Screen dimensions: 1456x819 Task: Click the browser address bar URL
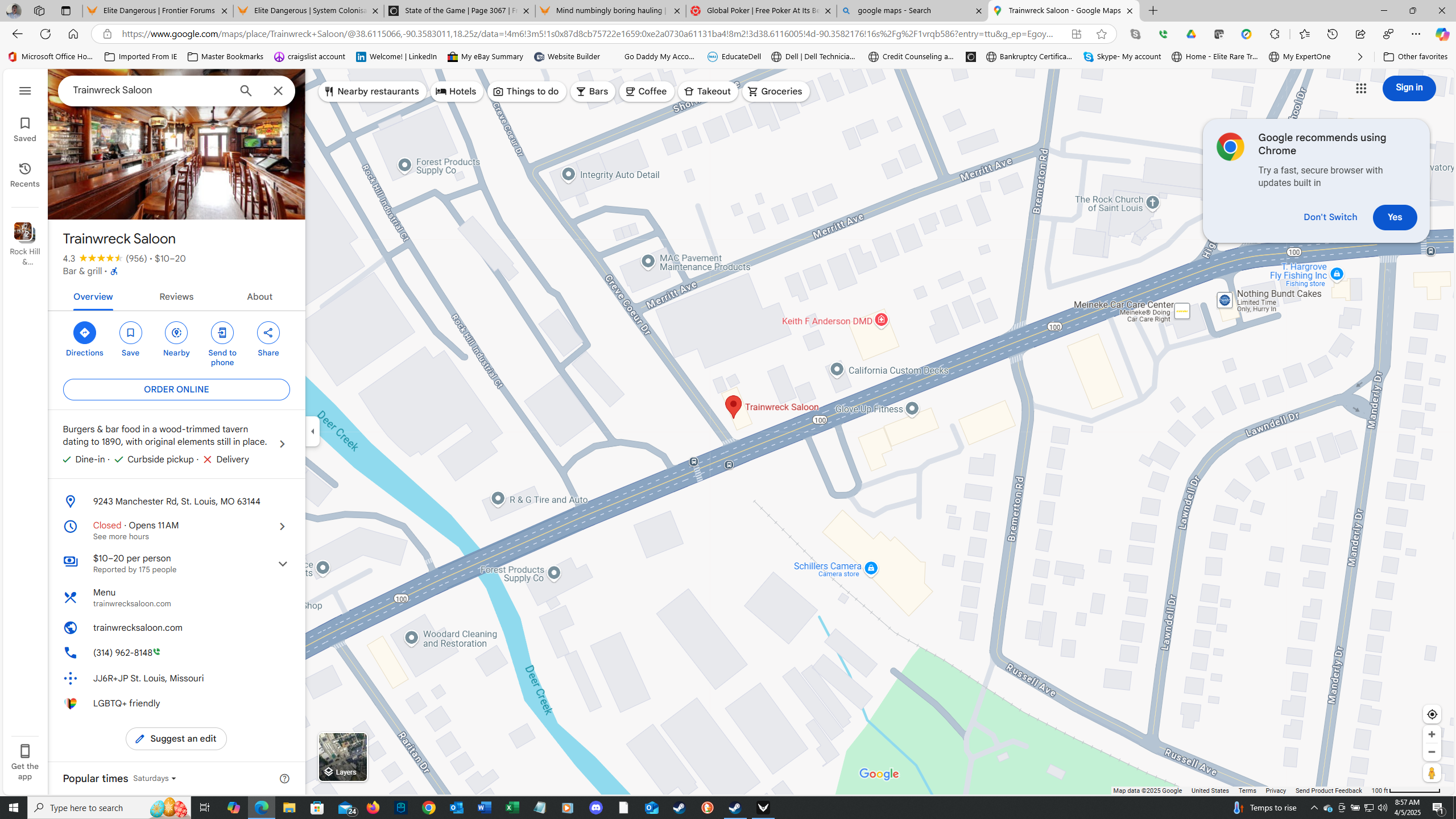point(588,34)
